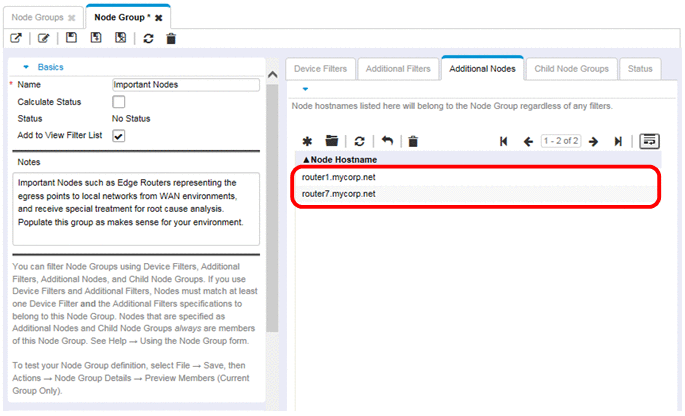Click the Save and Close toolbar icon
Image resolution: width=685 pixels, height=416 pixels.
coord(120,38)
